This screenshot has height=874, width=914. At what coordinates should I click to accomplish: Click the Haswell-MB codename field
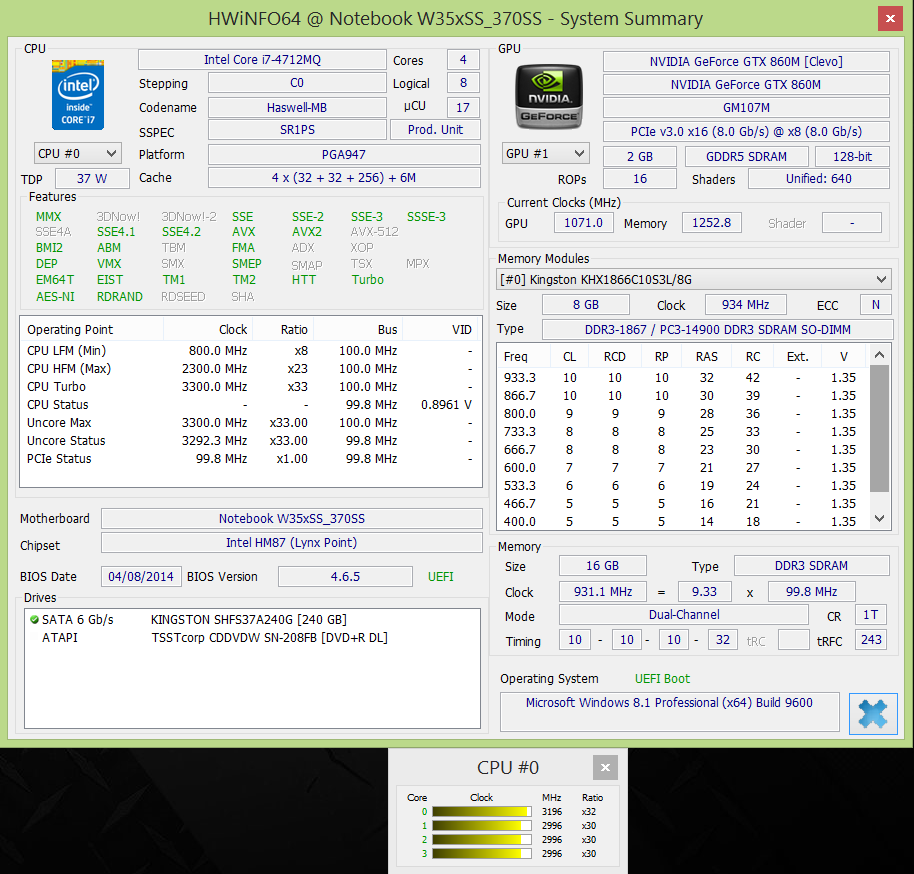click(x=297, y=108)
